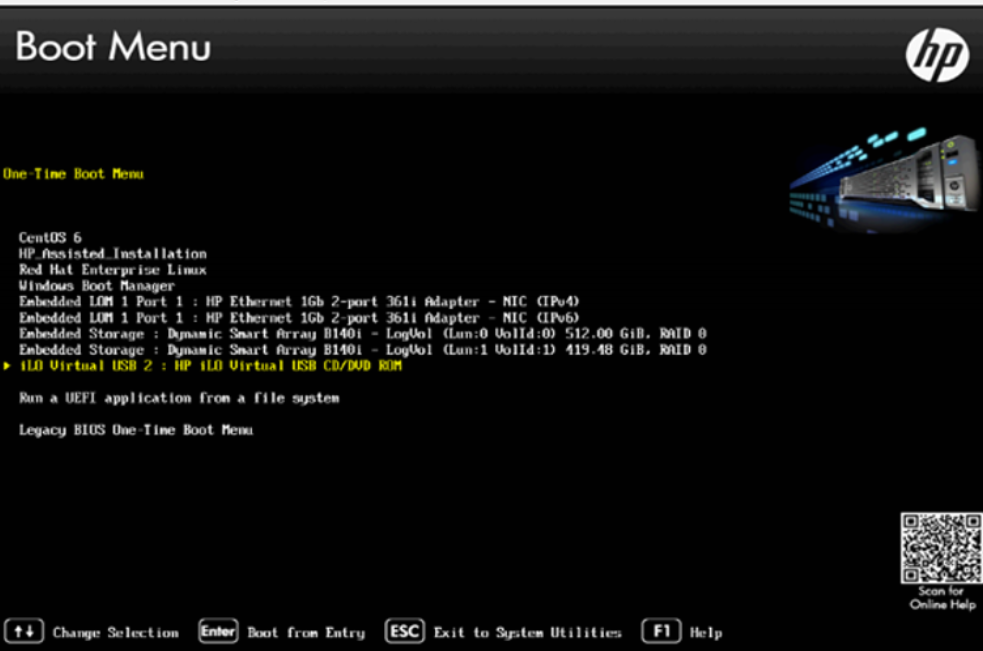Click the ESC key icon

404,631
